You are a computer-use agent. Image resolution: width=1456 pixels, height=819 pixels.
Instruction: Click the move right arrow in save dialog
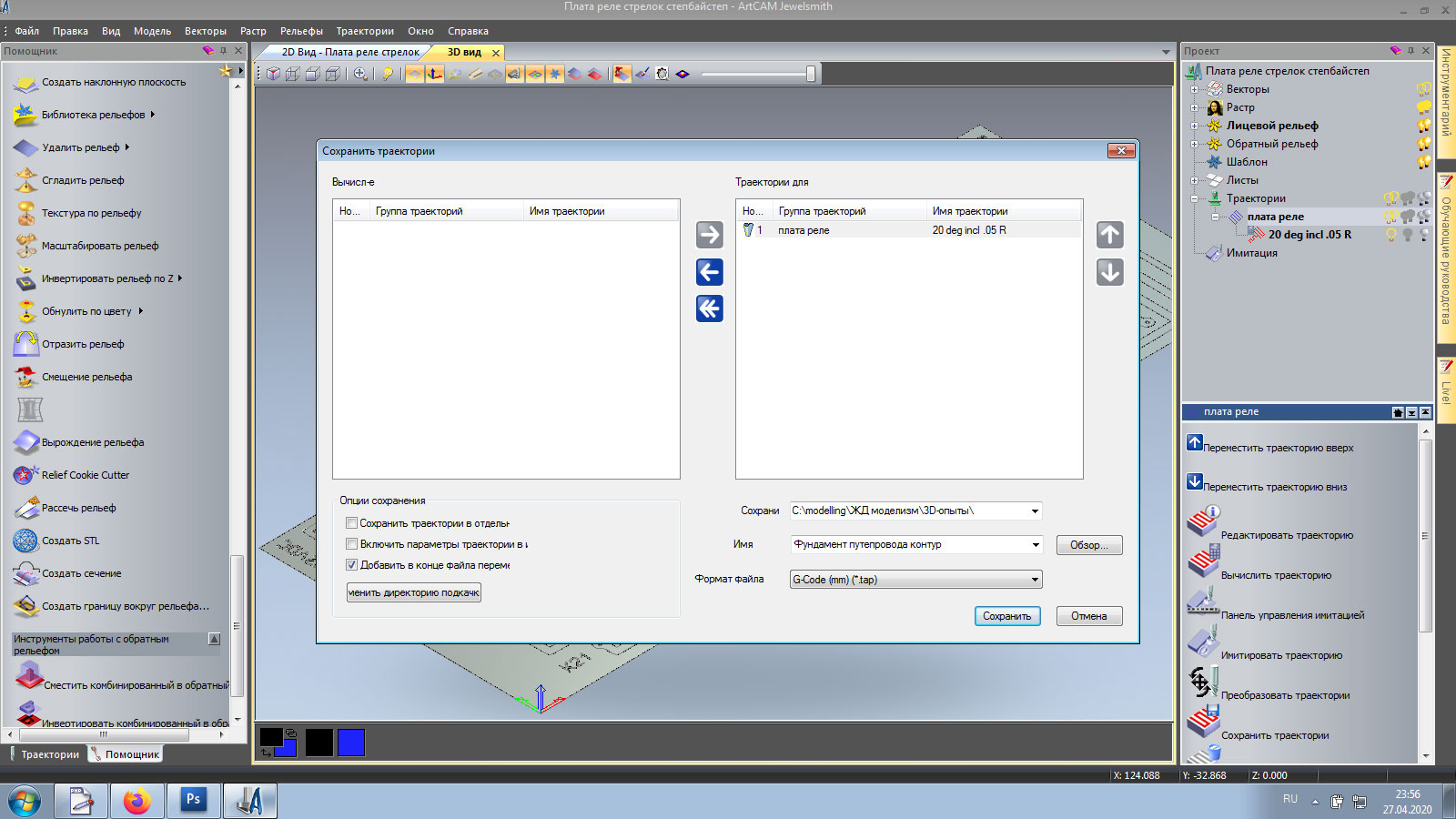(x=709, y=235)
